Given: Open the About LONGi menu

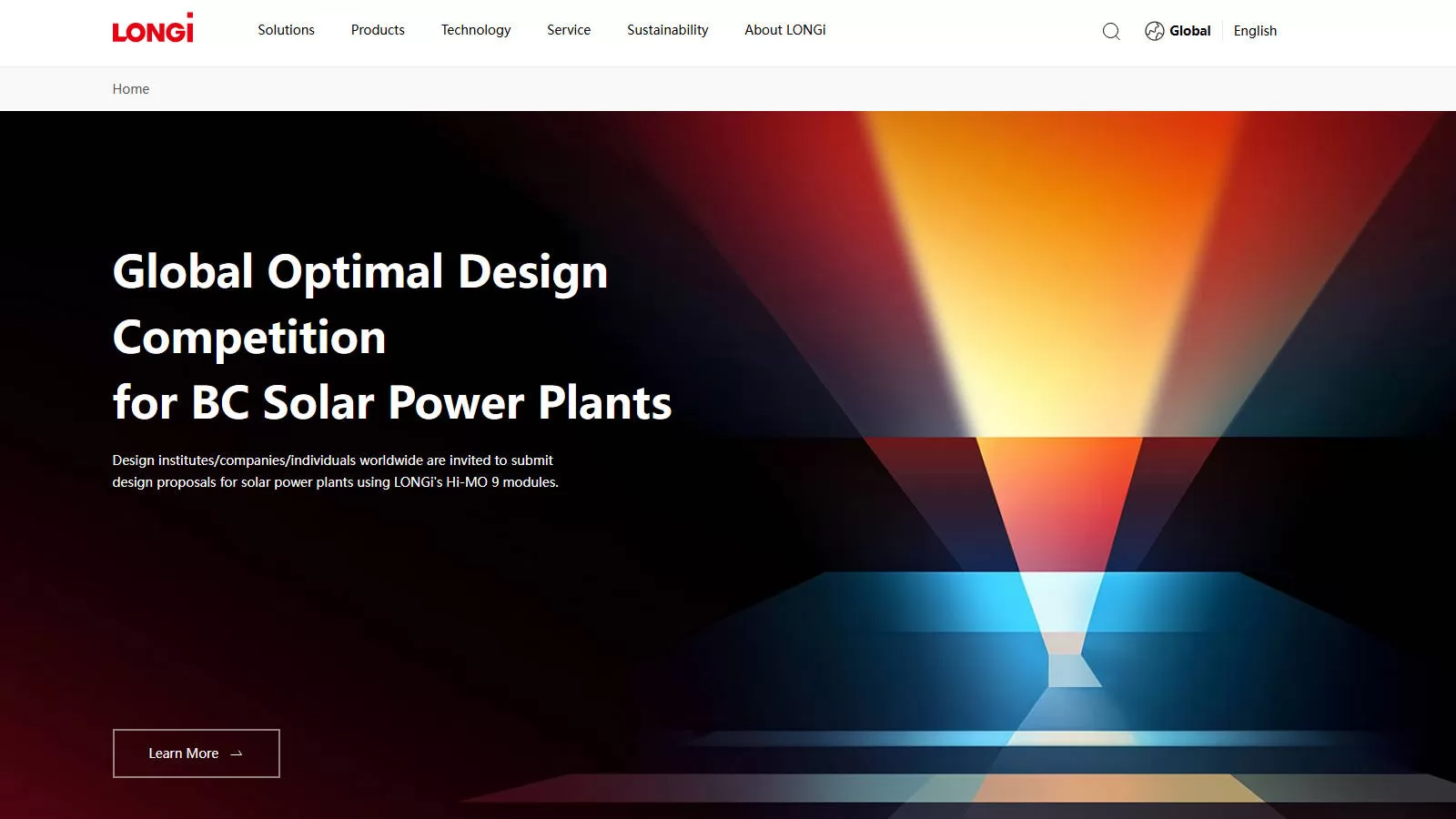Looking at the screenshot, I should tap(785, 30).
